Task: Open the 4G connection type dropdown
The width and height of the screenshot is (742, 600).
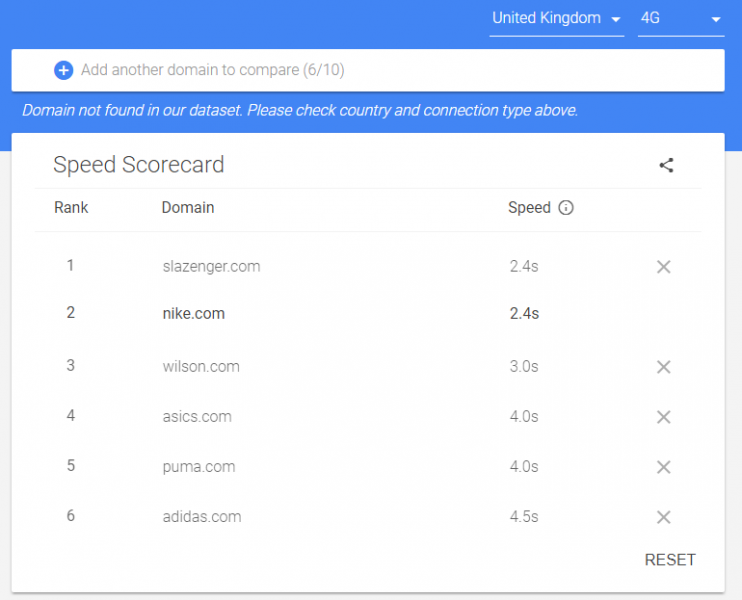Action: tap(680, 19)
